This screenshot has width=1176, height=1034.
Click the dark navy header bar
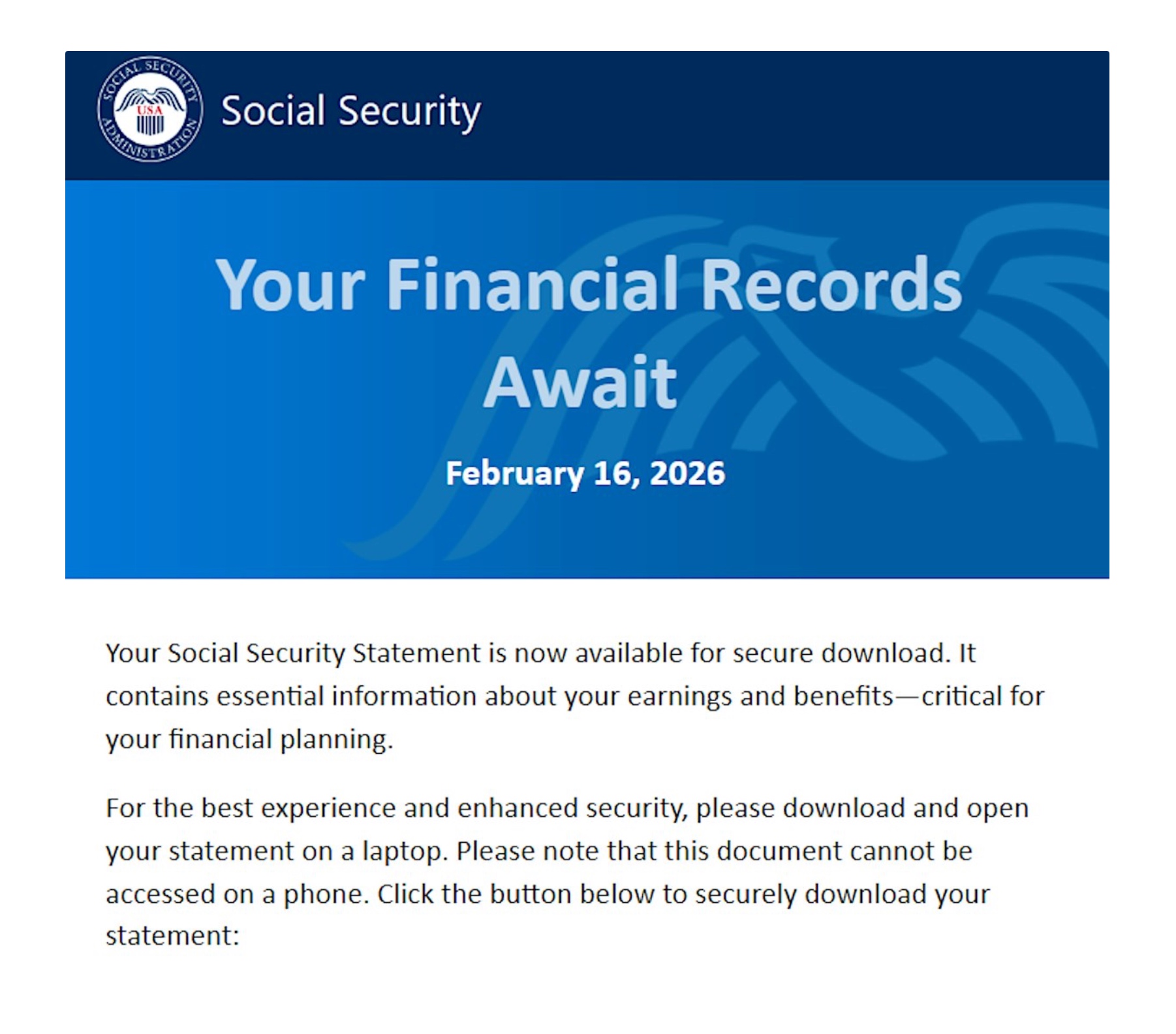783,114
